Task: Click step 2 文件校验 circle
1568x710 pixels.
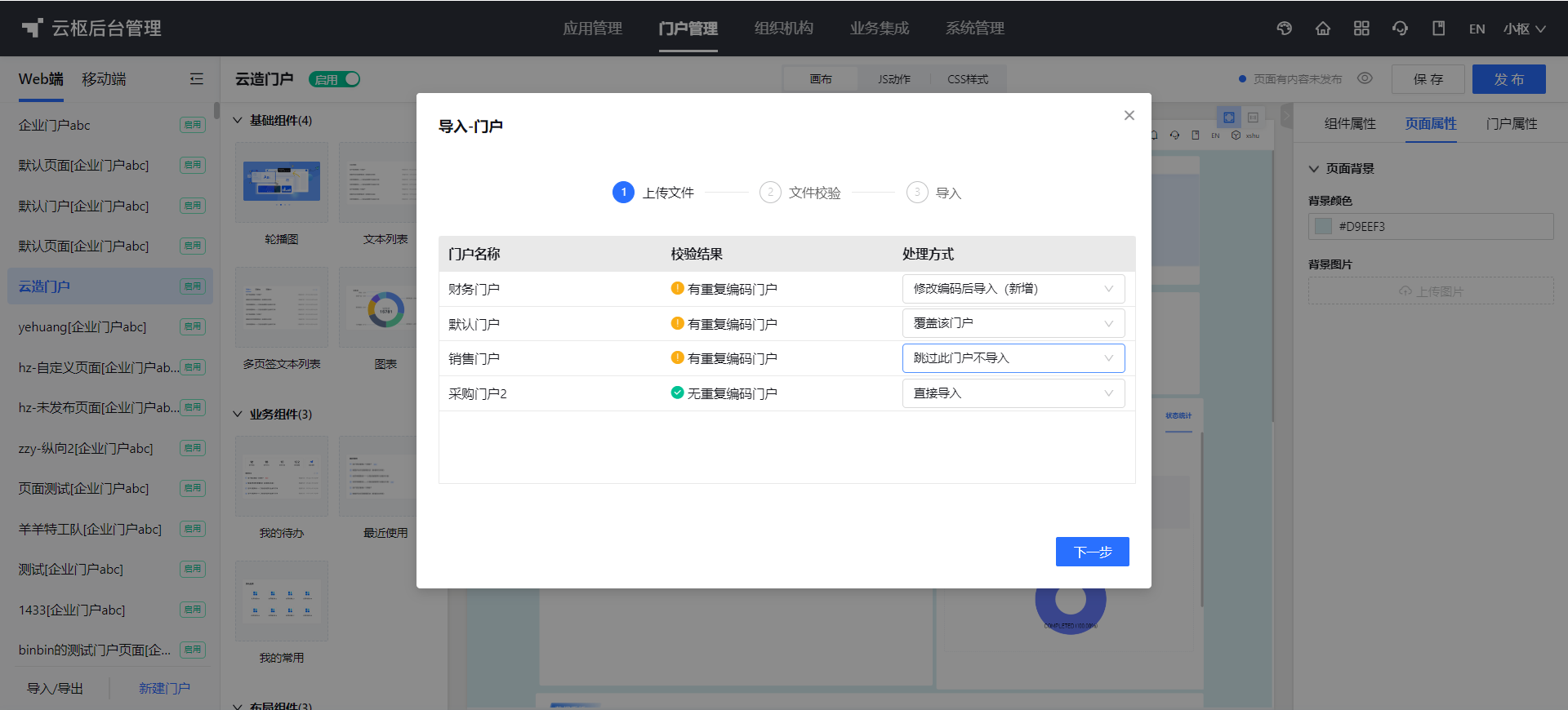Action: 770,193
